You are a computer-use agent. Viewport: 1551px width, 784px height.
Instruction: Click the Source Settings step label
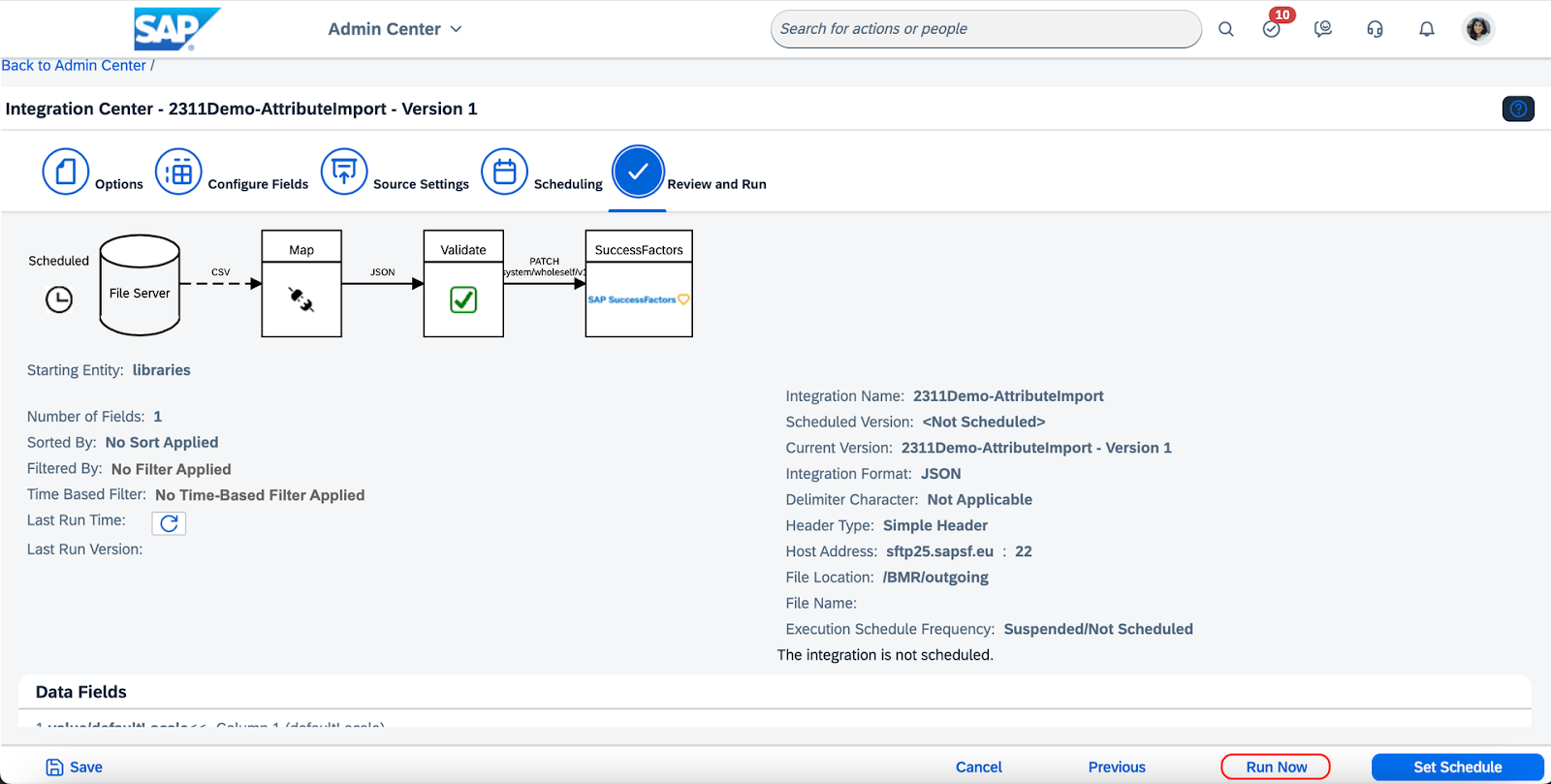[421, 184]
